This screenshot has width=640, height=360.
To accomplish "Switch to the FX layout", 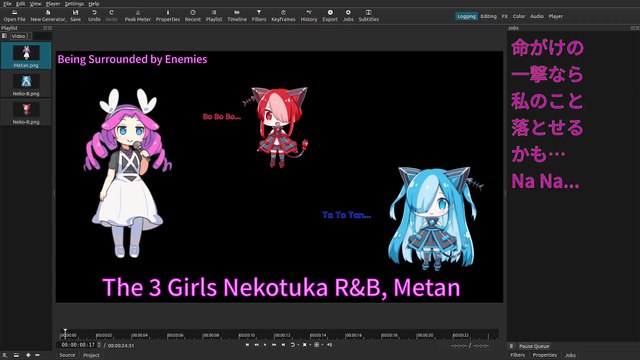I will pyautogui.click(x=505, y=16).
